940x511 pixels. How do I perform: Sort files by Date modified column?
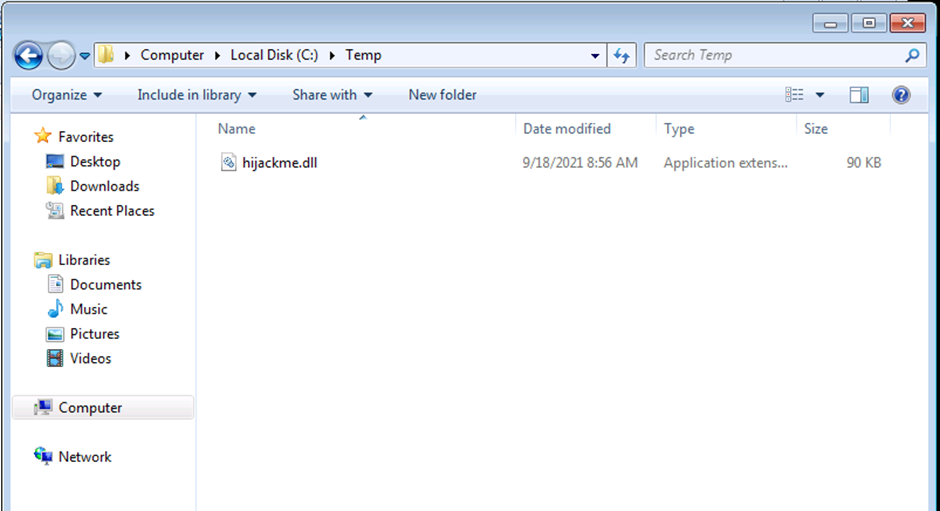tap(567, 129)
